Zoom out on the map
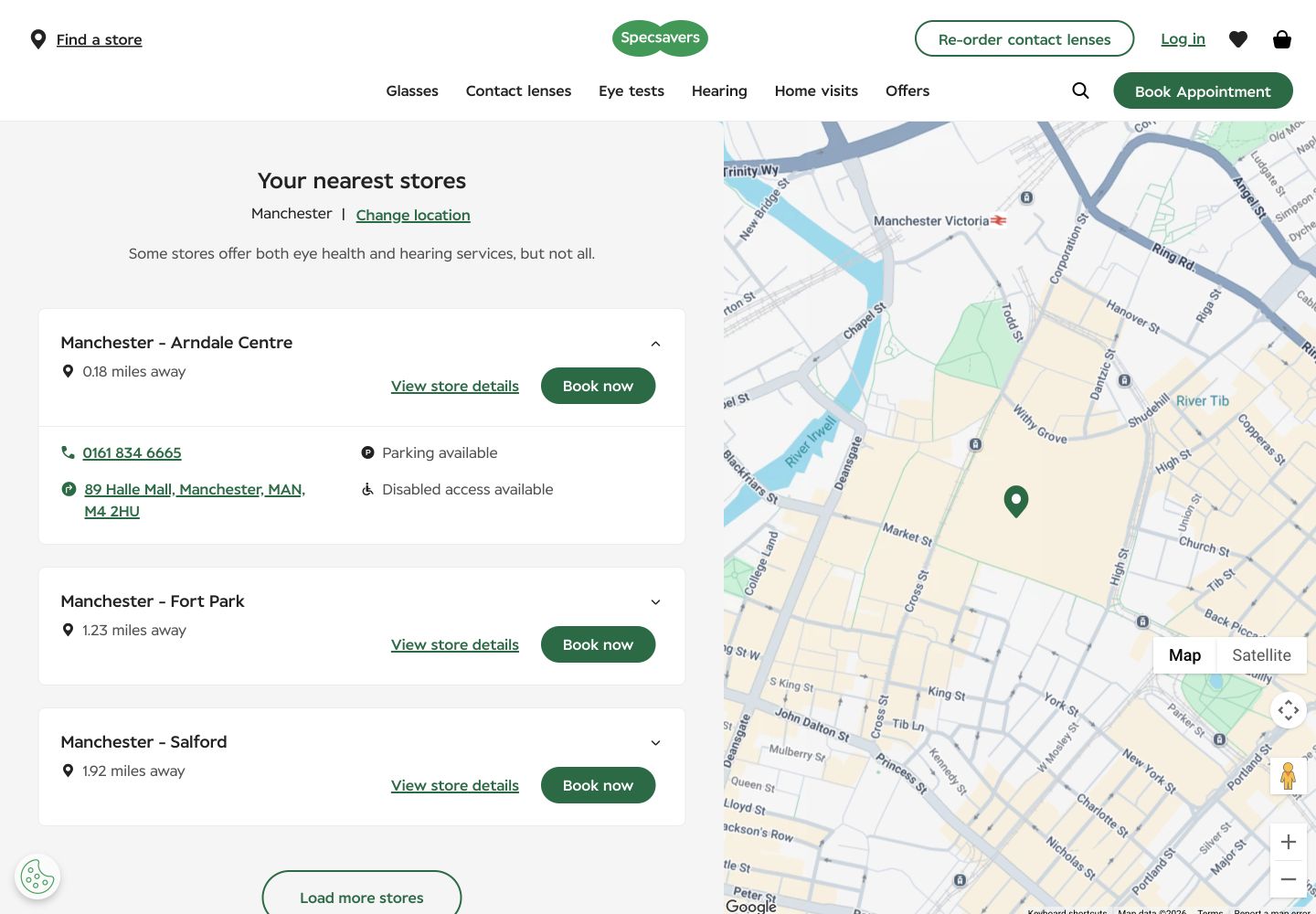This screenshot has height=914, width=1316. [x=1289, y=879]
